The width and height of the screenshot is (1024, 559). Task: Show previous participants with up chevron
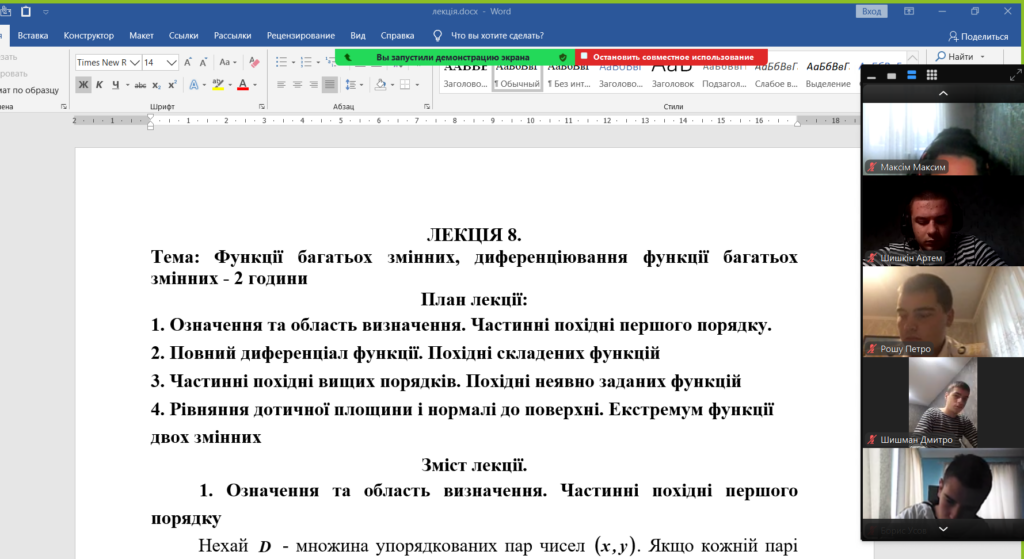pyautogui.click(x=943, y=93)
